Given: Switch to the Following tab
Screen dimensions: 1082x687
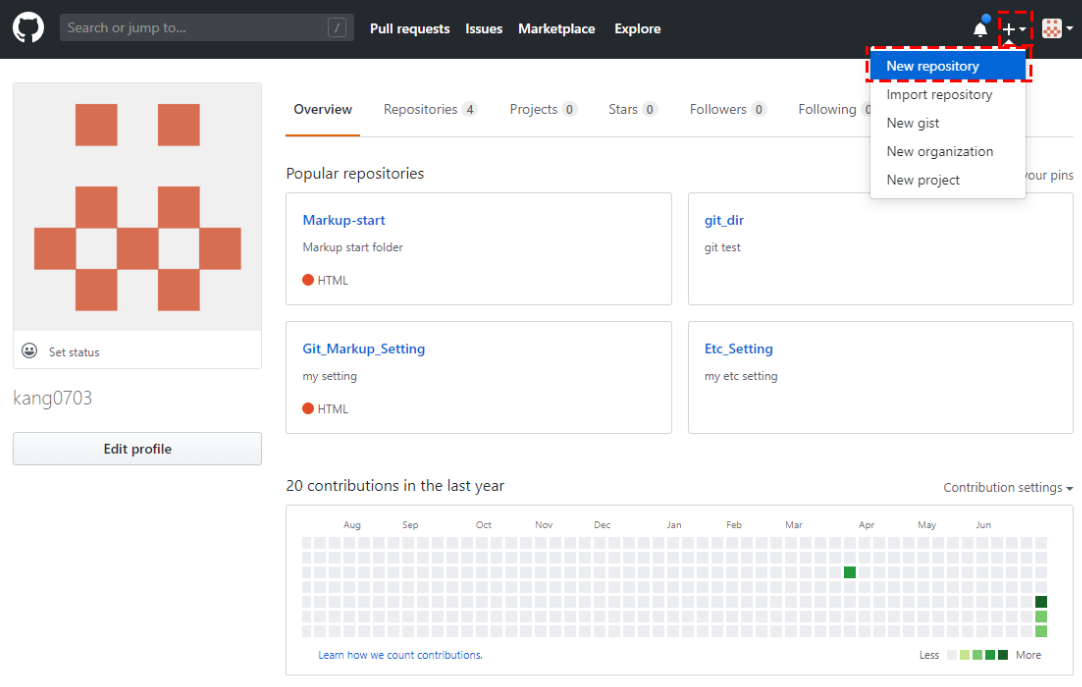Looking at the screenshot, I should coord(834,109).
